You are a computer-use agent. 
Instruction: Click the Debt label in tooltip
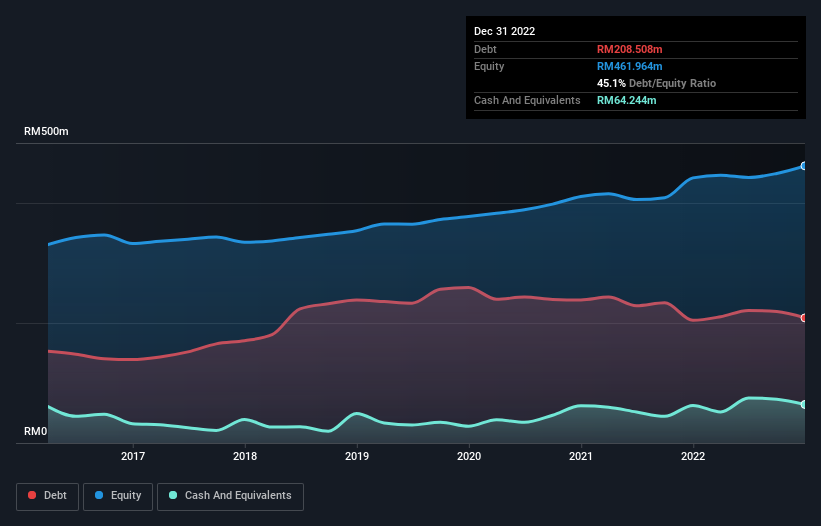(485, 49)
